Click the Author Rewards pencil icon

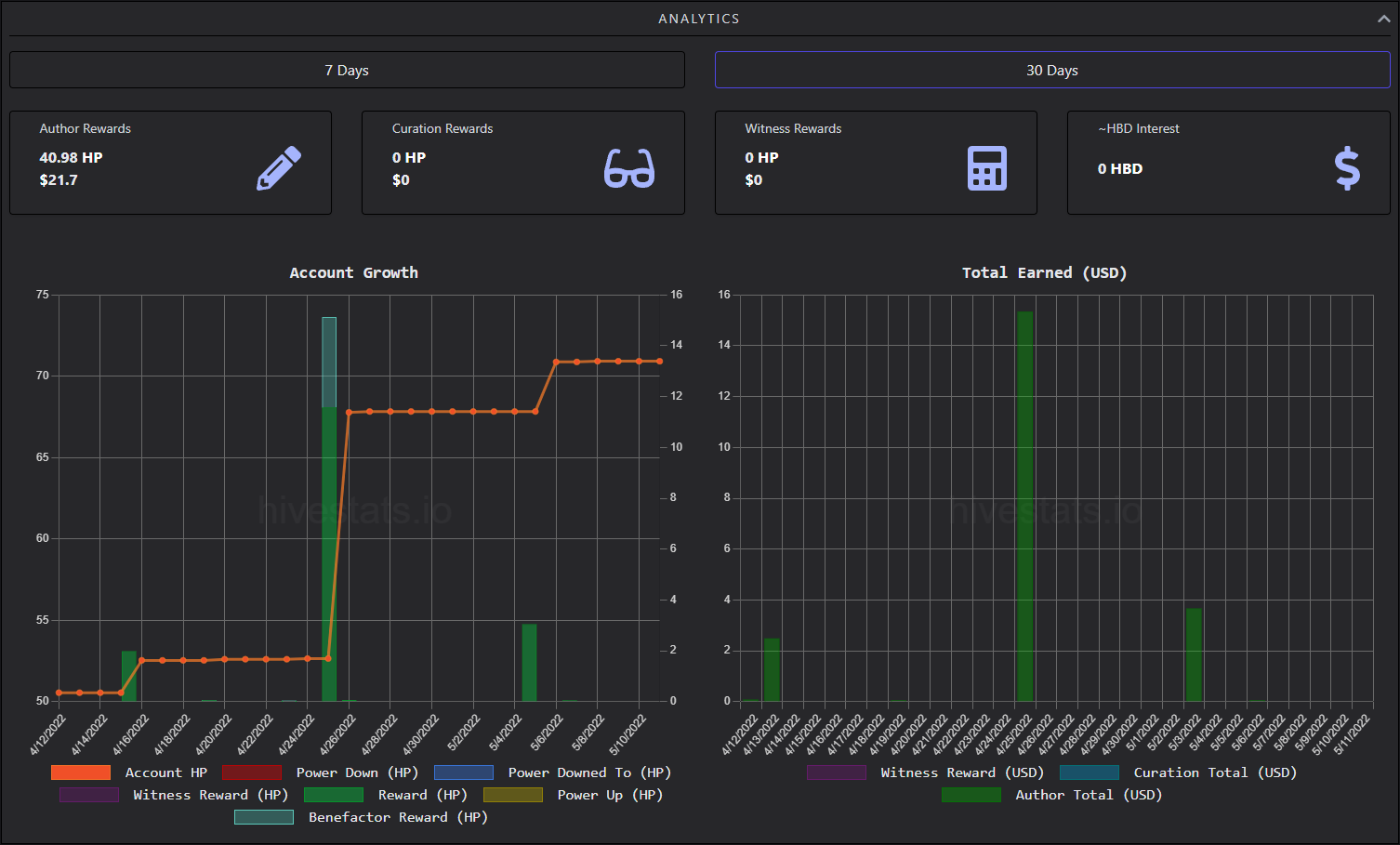[x=279, y=168]
